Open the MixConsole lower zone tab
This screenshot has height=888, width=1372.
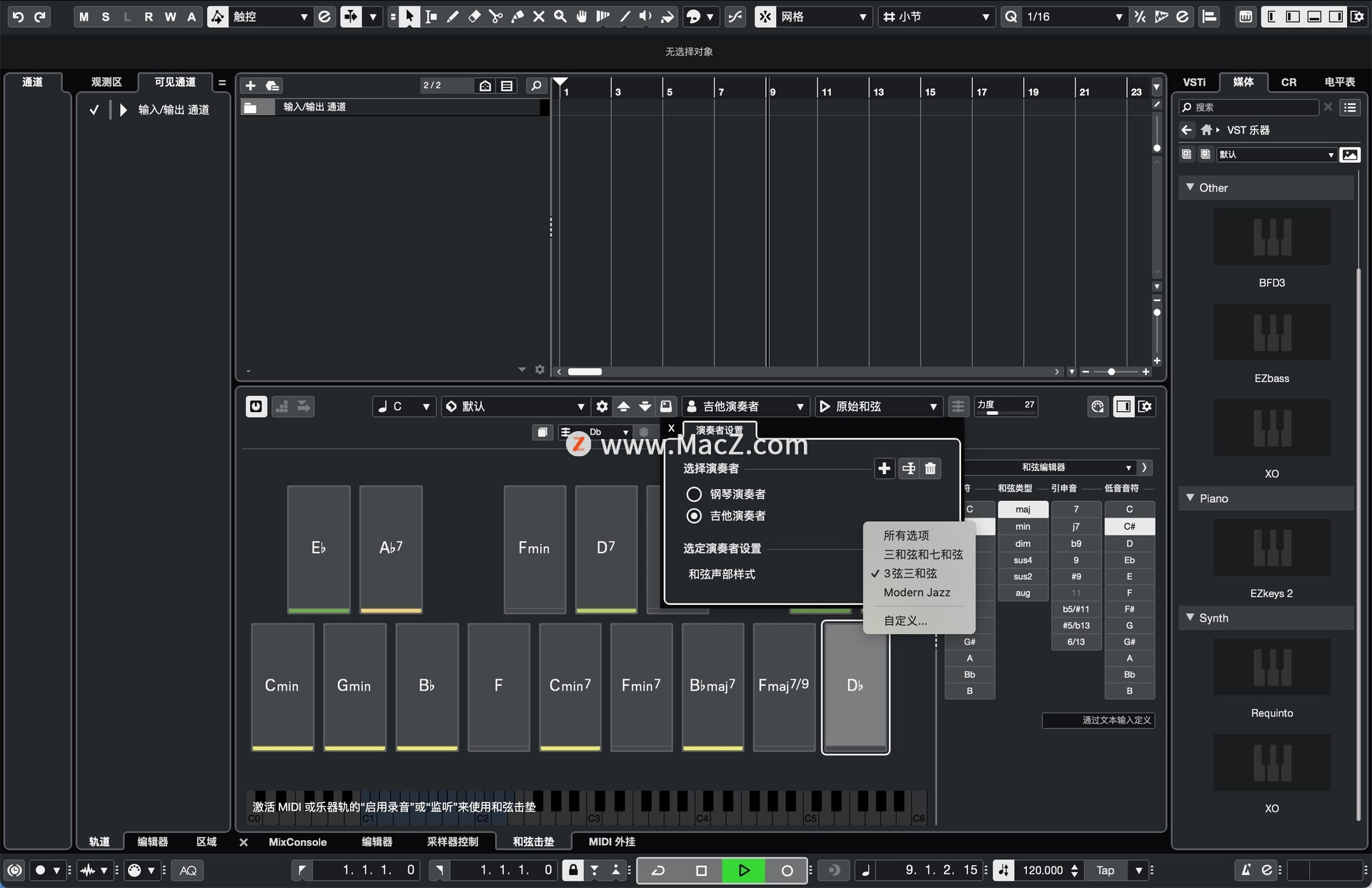(297, 842)
